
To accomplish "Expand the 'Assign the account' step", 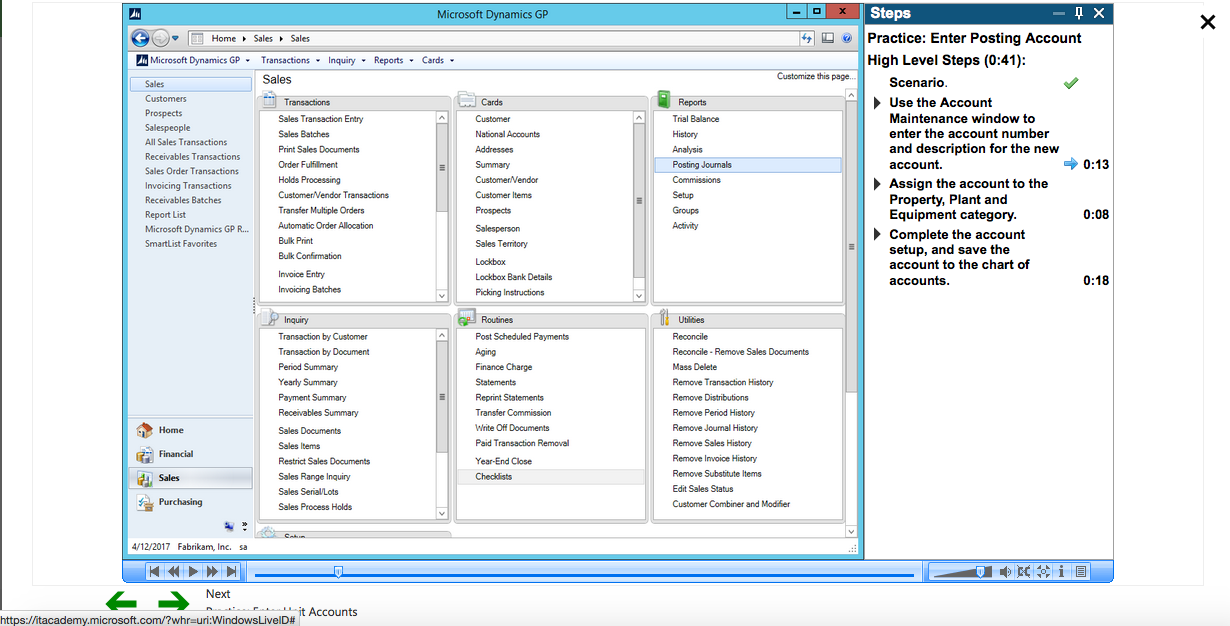I will pos(878,184).
